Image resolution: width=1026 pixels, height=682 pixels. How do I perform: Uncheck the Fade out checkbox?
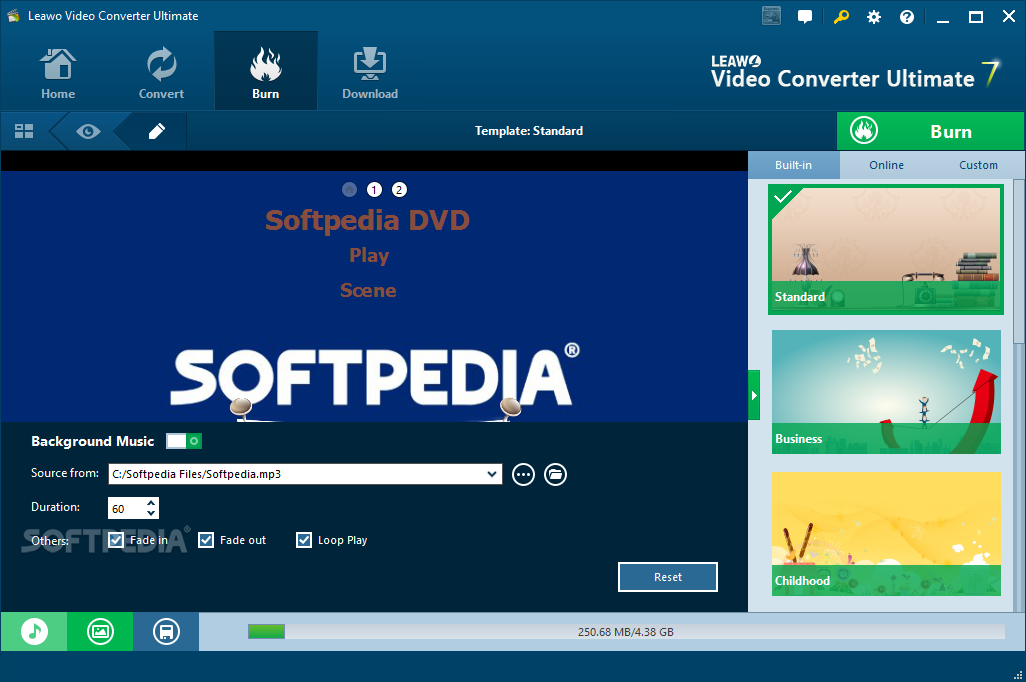206,540
